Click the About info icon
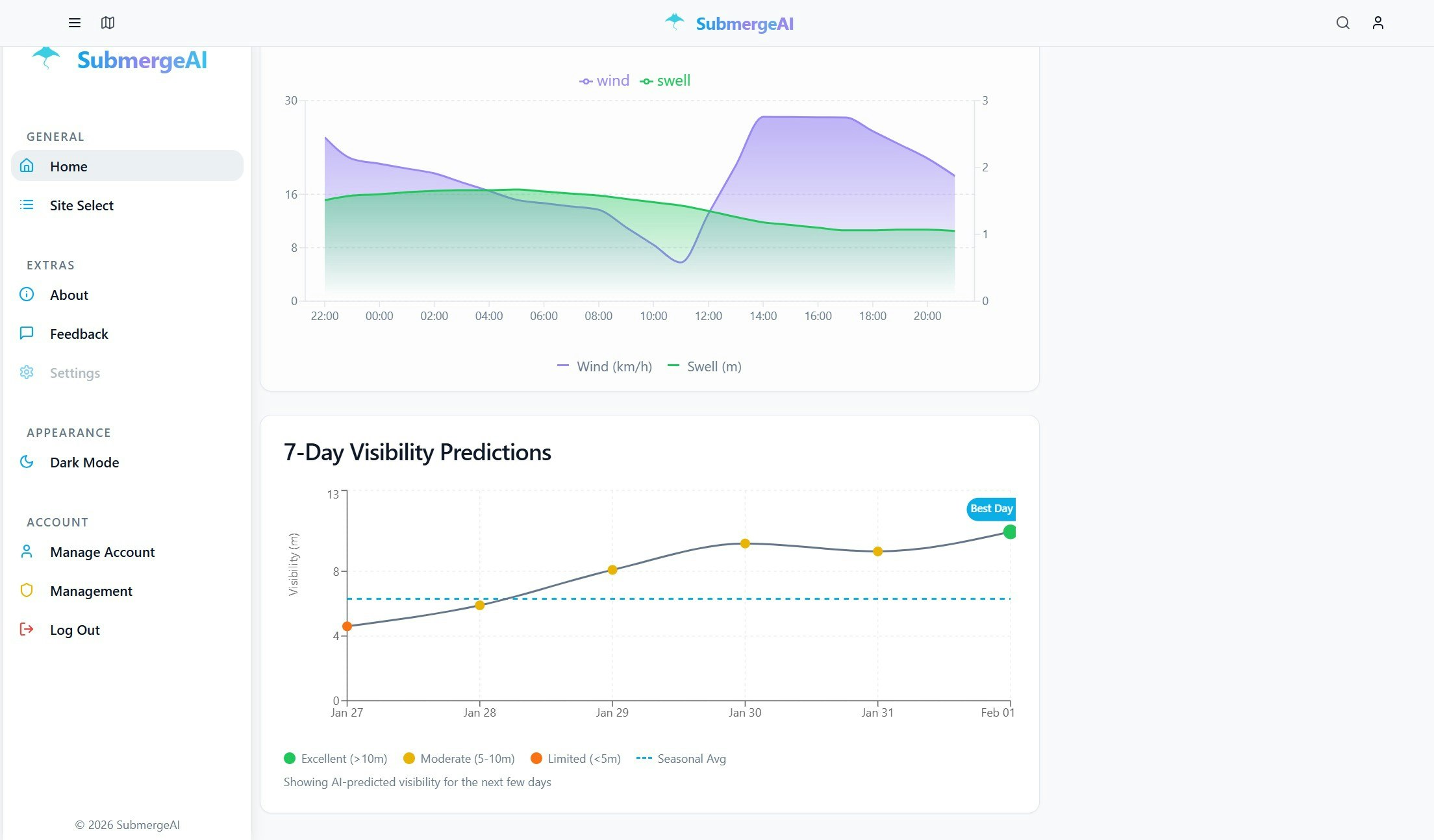The height and width of the screenshot is (840, 1434). pos(27,294)
